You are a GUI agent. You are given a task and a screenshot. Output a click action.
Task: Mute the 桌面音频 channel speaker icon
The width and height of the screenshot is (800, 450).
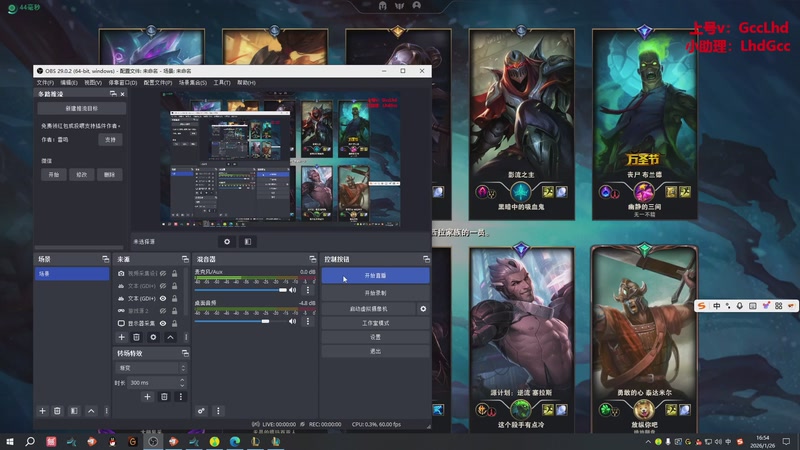(x=292, y=321)
